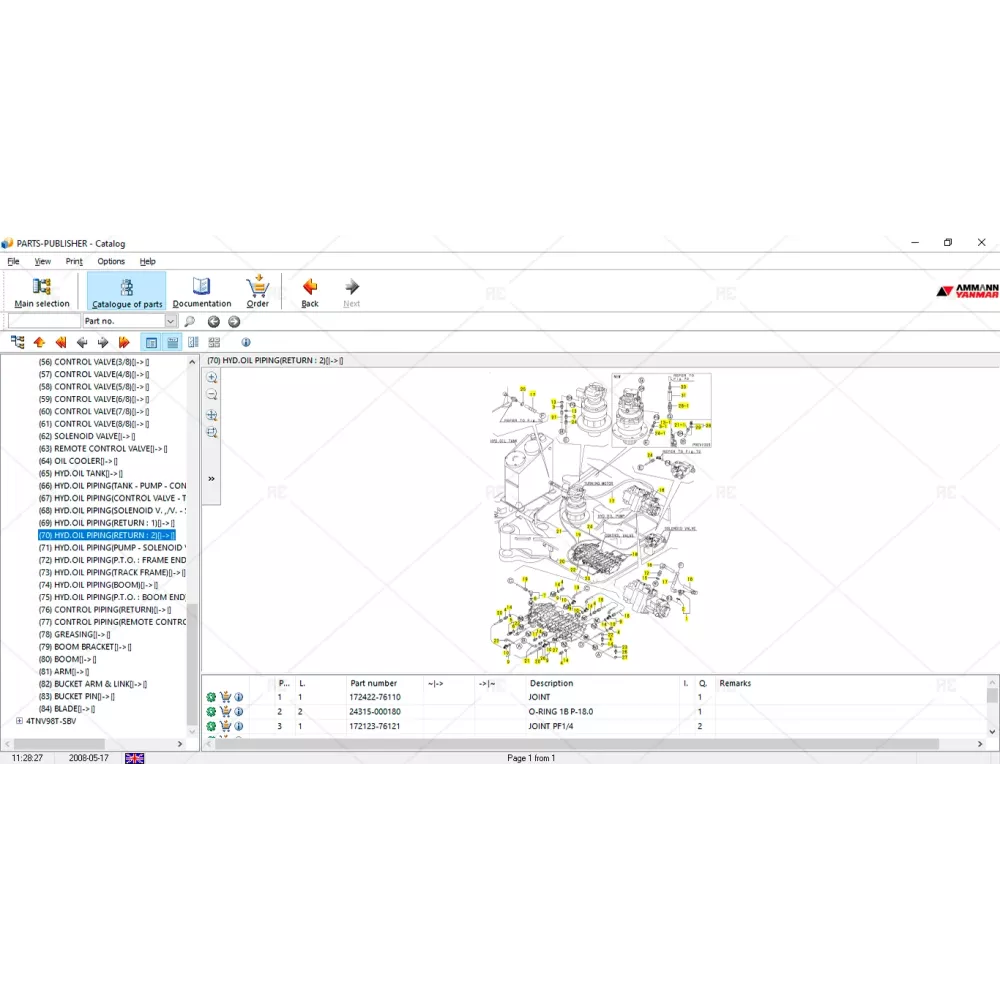
Task: Zoom in on the parts diagram
Action: [x=212, y=378]
